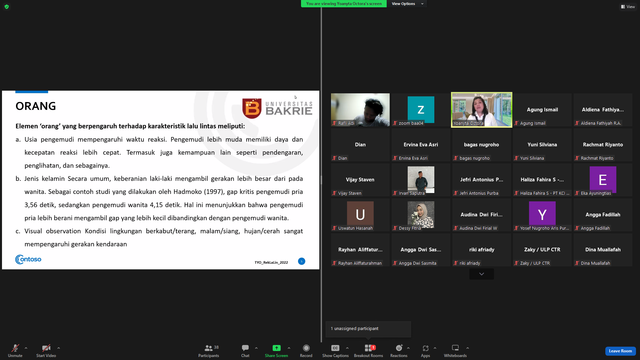
Task: Select Uswatun Hasanah brown U avatar
Action: coord(360,214)
